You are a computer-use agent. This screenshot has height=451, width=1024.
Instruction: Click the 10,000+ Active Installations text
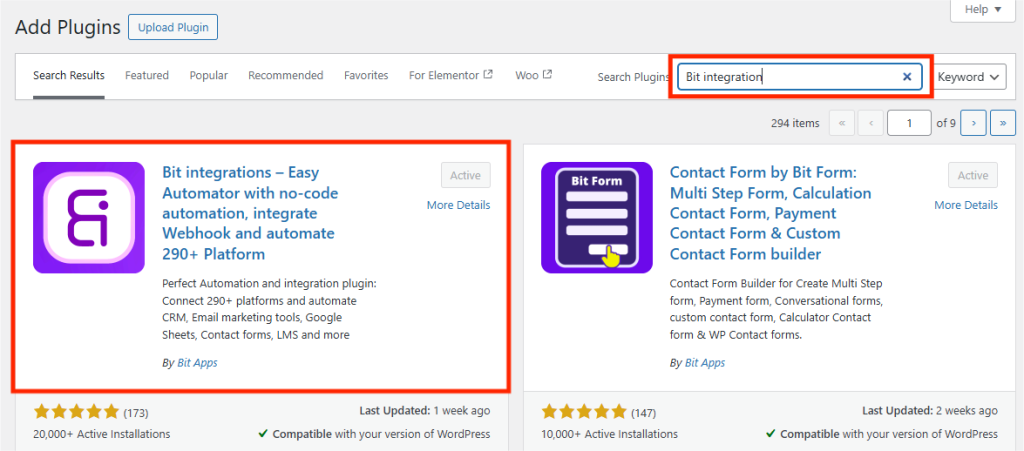tap(609, 434)
